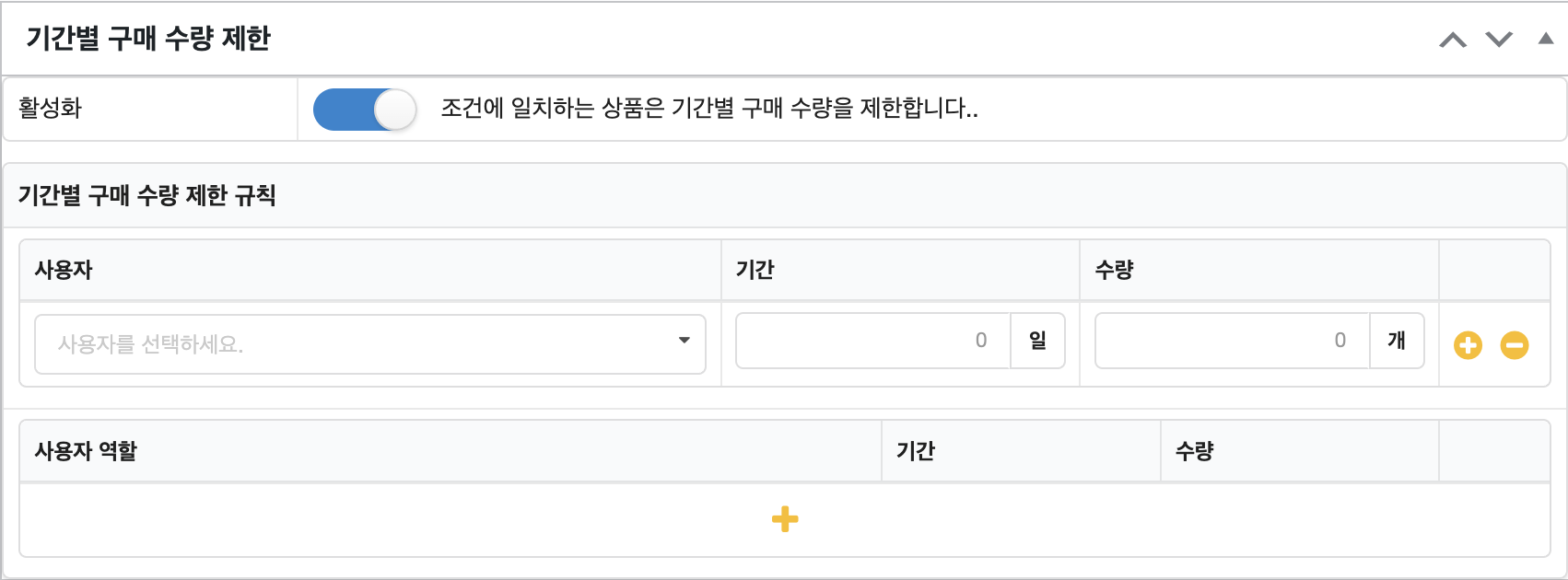The width and height of the screenshot is (1568, 580).
Task: Click the 개 unit label beside the 수량 input
Action: [x=1397, y=341]
